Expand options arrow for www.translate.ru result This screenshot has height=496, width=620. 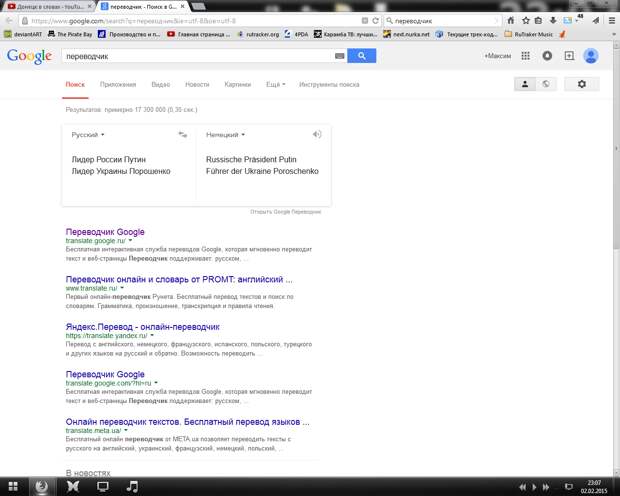coord(122,288)
